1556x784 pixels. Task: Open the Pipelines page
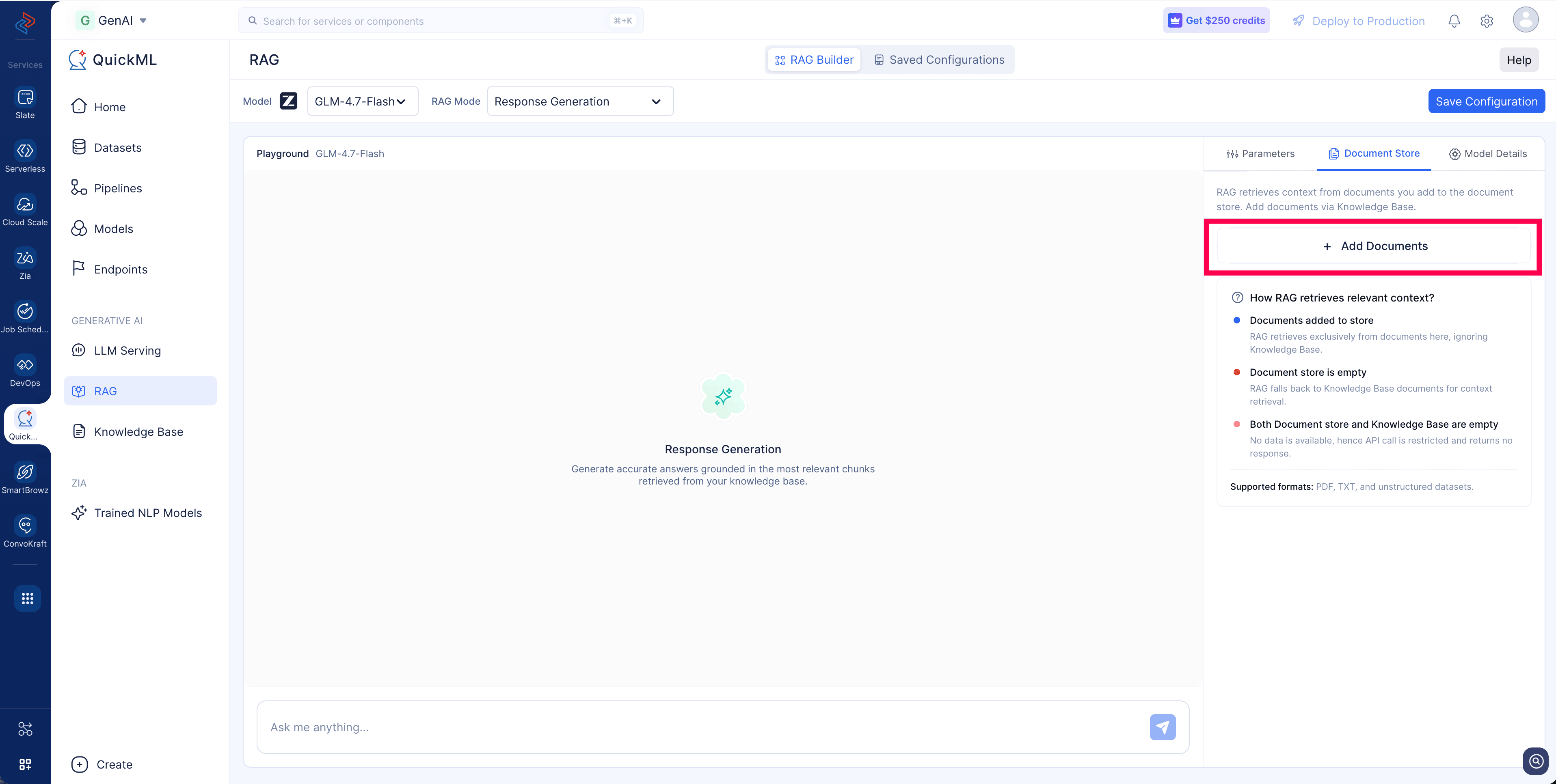[x=140, y=188]
